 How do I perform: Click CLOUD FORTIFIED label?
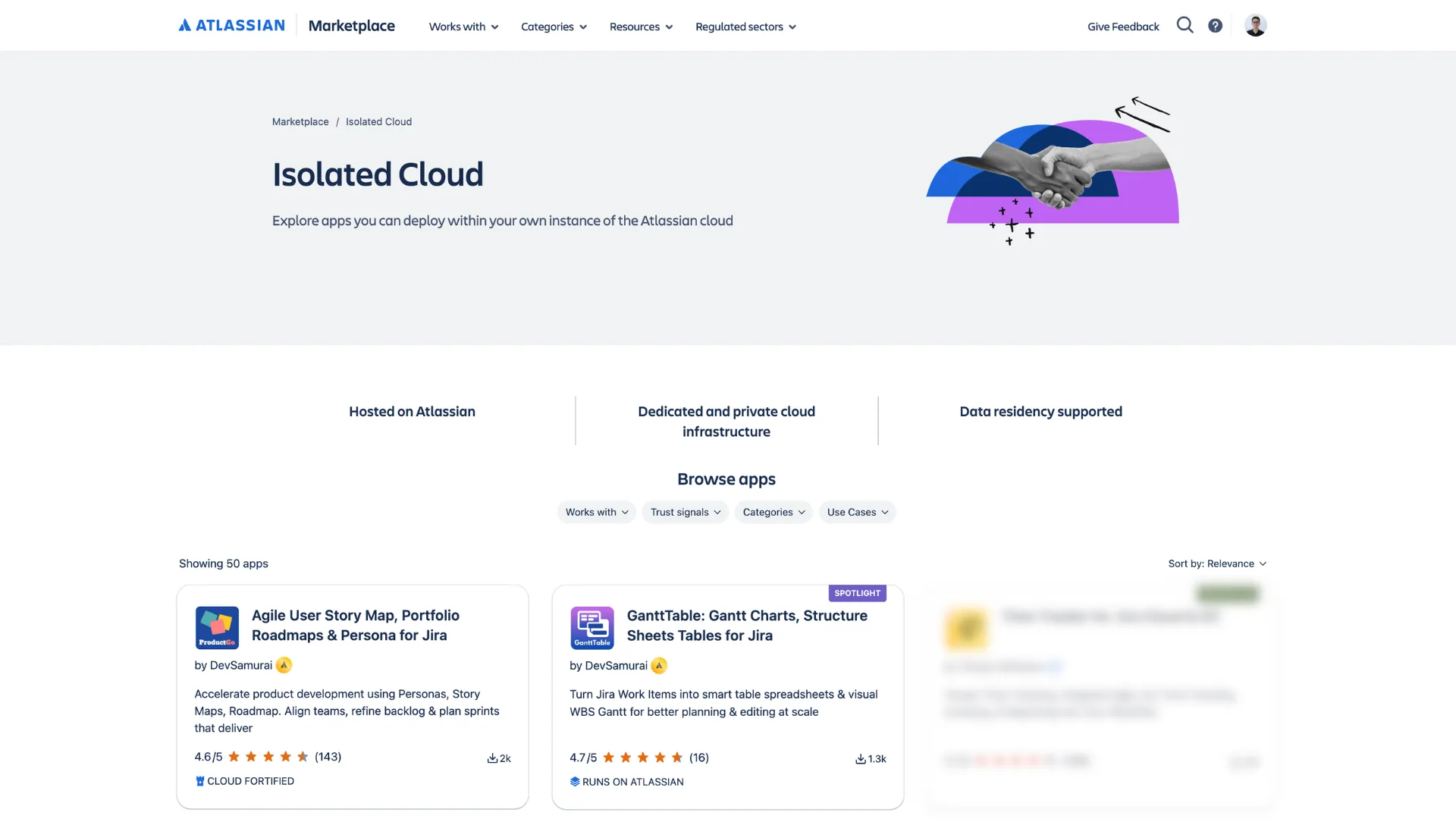[250, 781]
